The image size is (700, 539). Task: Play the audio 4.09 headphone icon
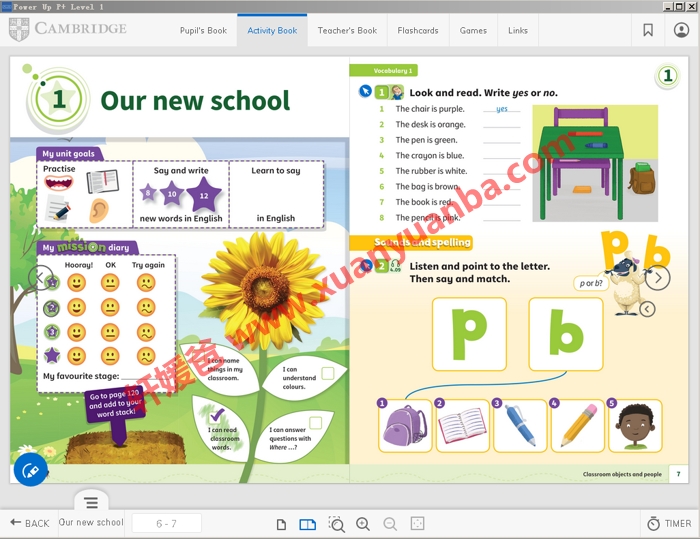click(395, 265)
